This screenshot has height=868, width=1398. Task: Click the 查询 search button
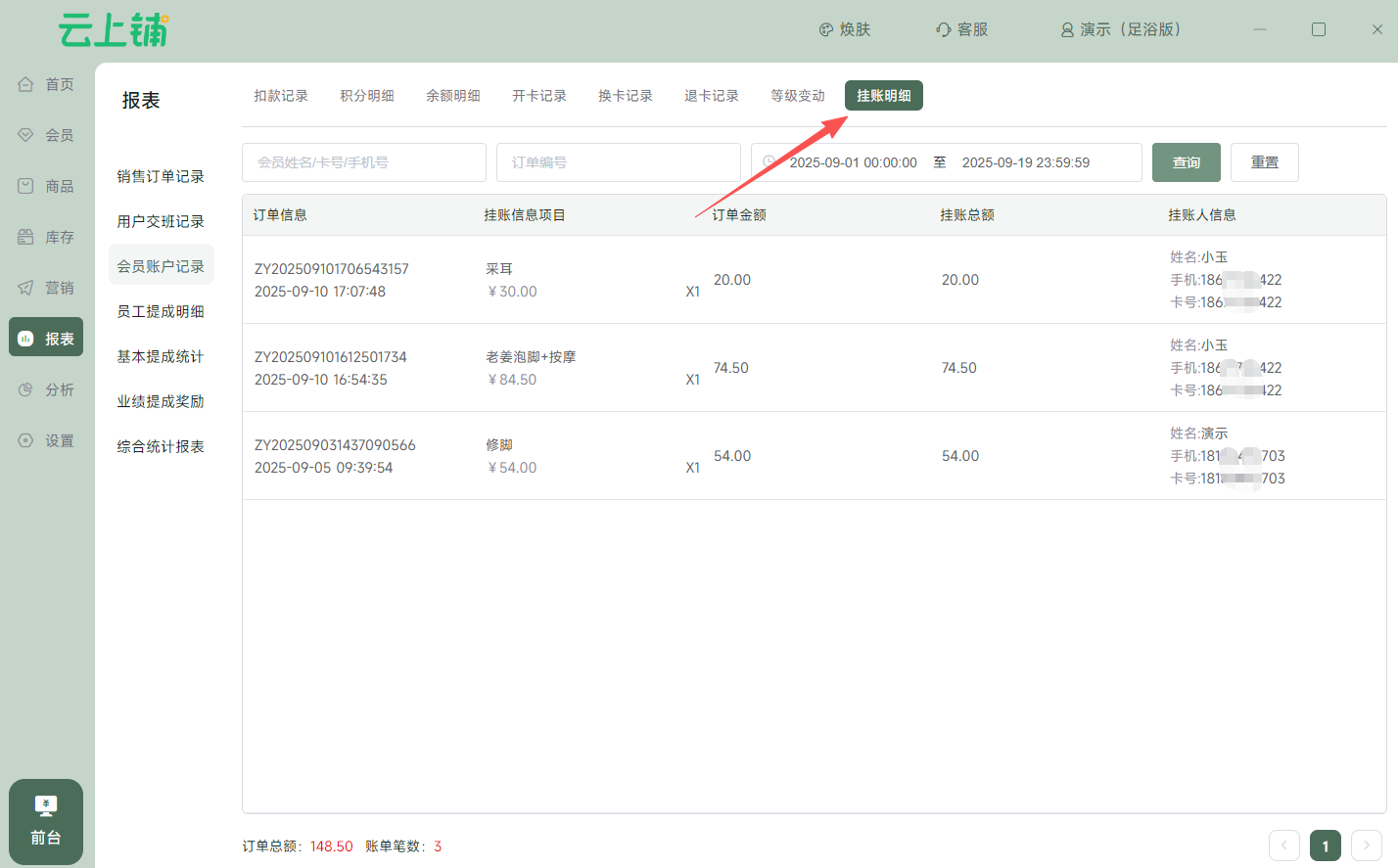click(1187, 162)
